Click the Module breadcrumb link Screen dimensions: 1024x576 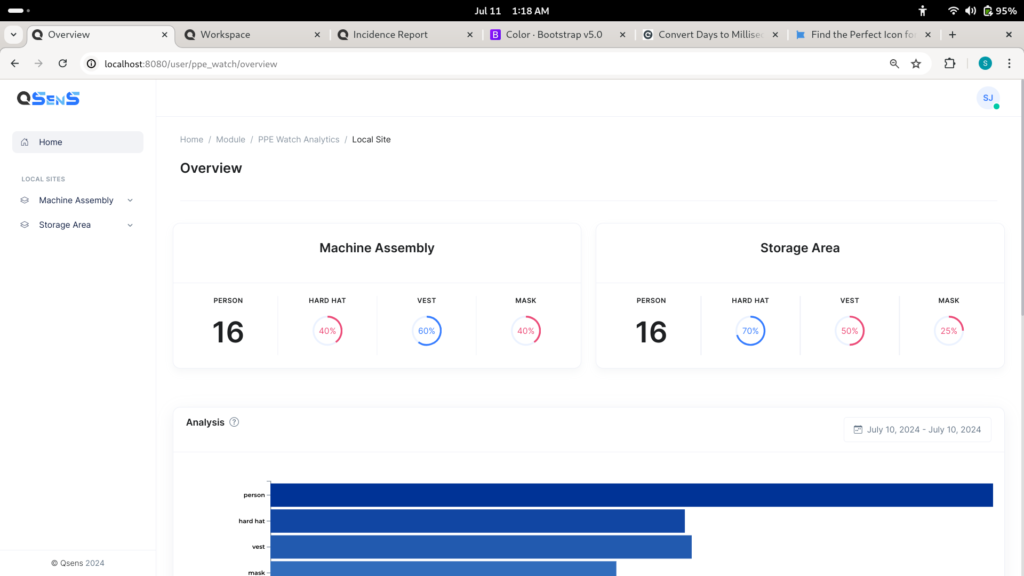click(231, 139)
